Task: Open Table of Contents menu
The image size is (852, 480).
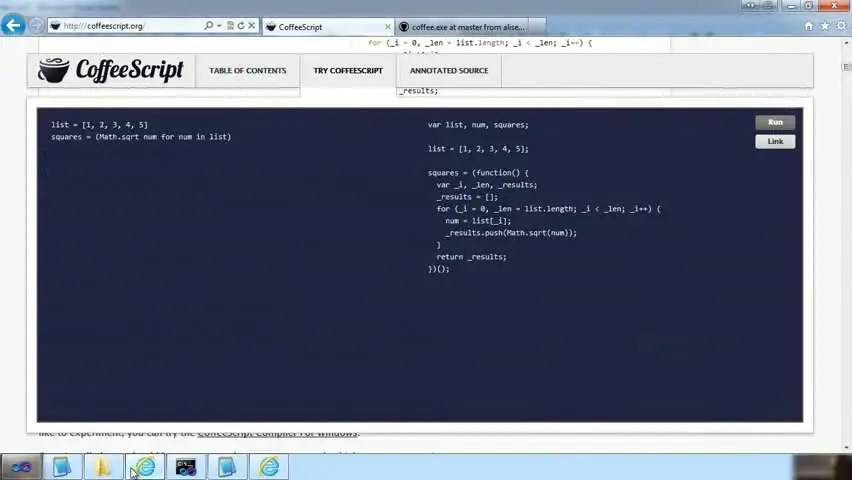Action: pos(247,71)
